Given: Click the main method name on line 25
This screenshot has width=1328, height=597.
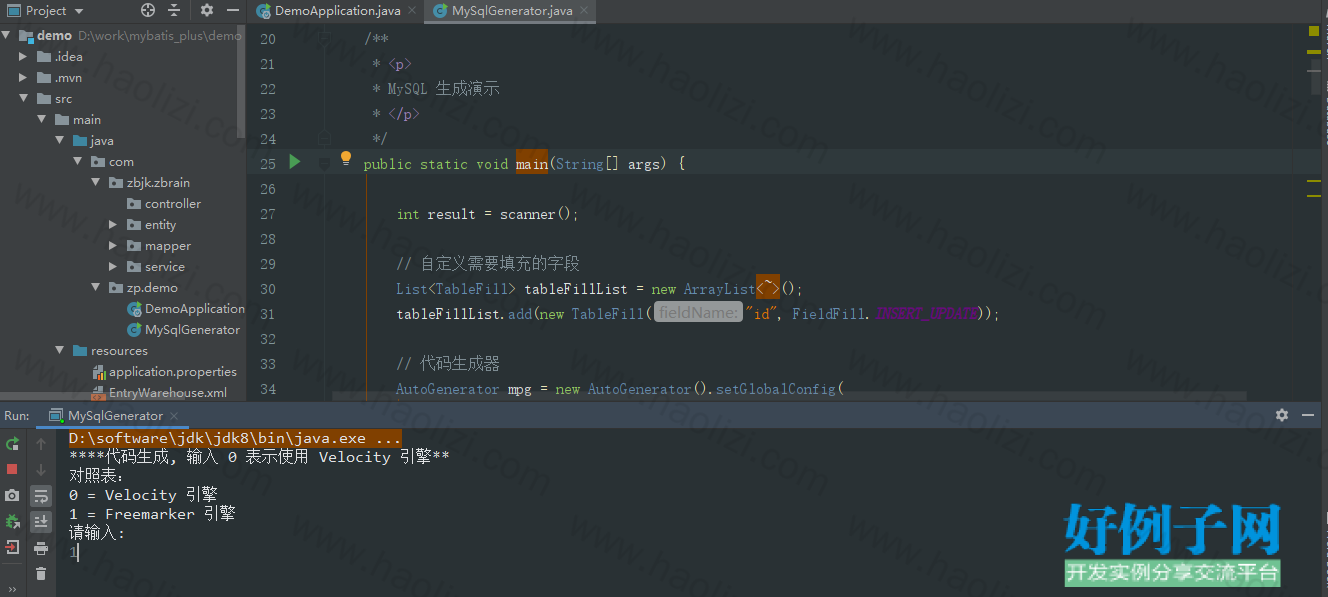Looking at the screenshot, I should [531, 164].
